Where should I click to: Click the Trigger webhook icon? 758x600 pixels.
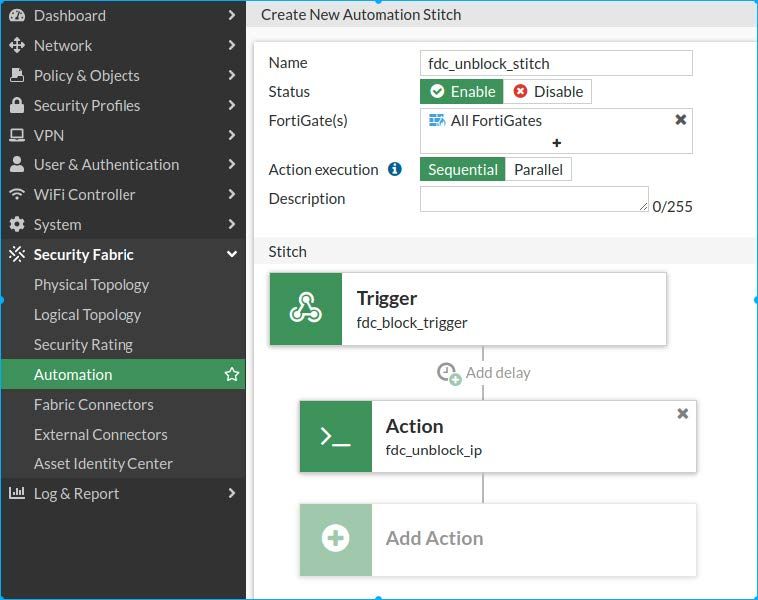(x=306, y=310)
